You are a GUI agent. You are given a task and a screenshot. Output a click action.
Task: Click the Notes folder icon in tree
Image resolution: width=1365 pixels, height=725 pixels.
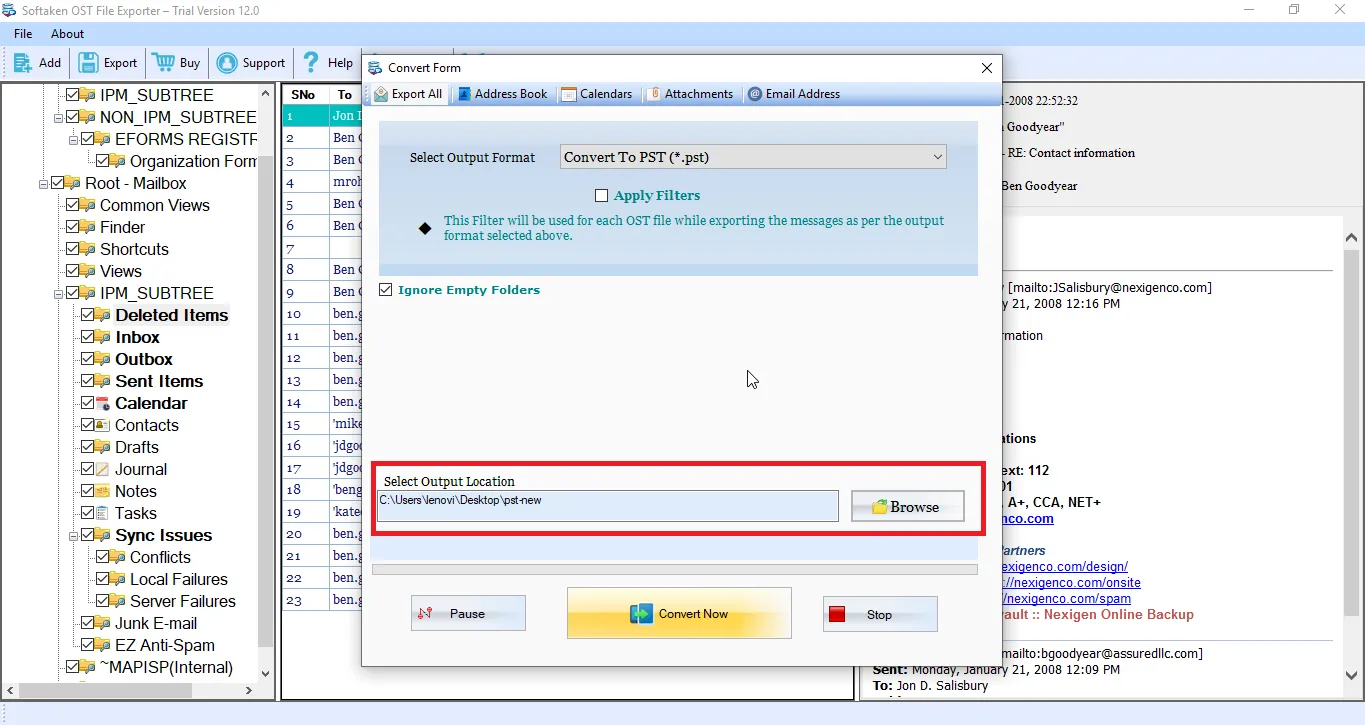tap(104, 491)
